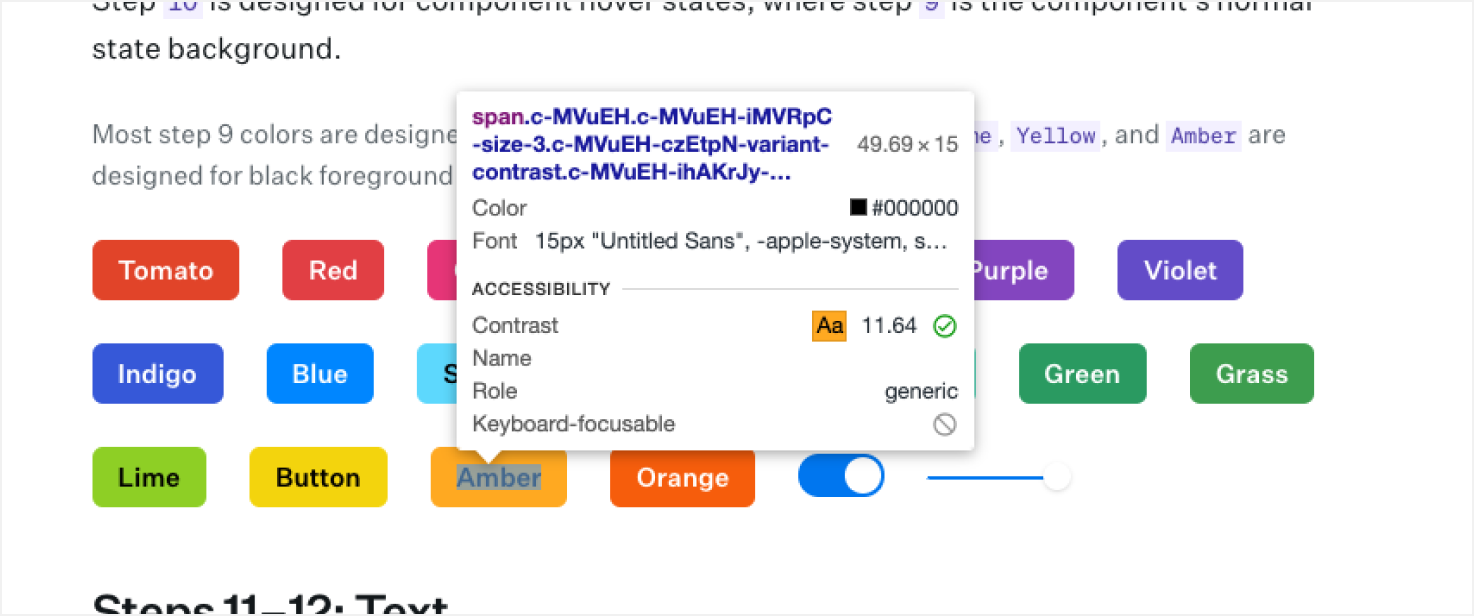Click the Blue button
1474x616 pixels.
coord(320,374)
